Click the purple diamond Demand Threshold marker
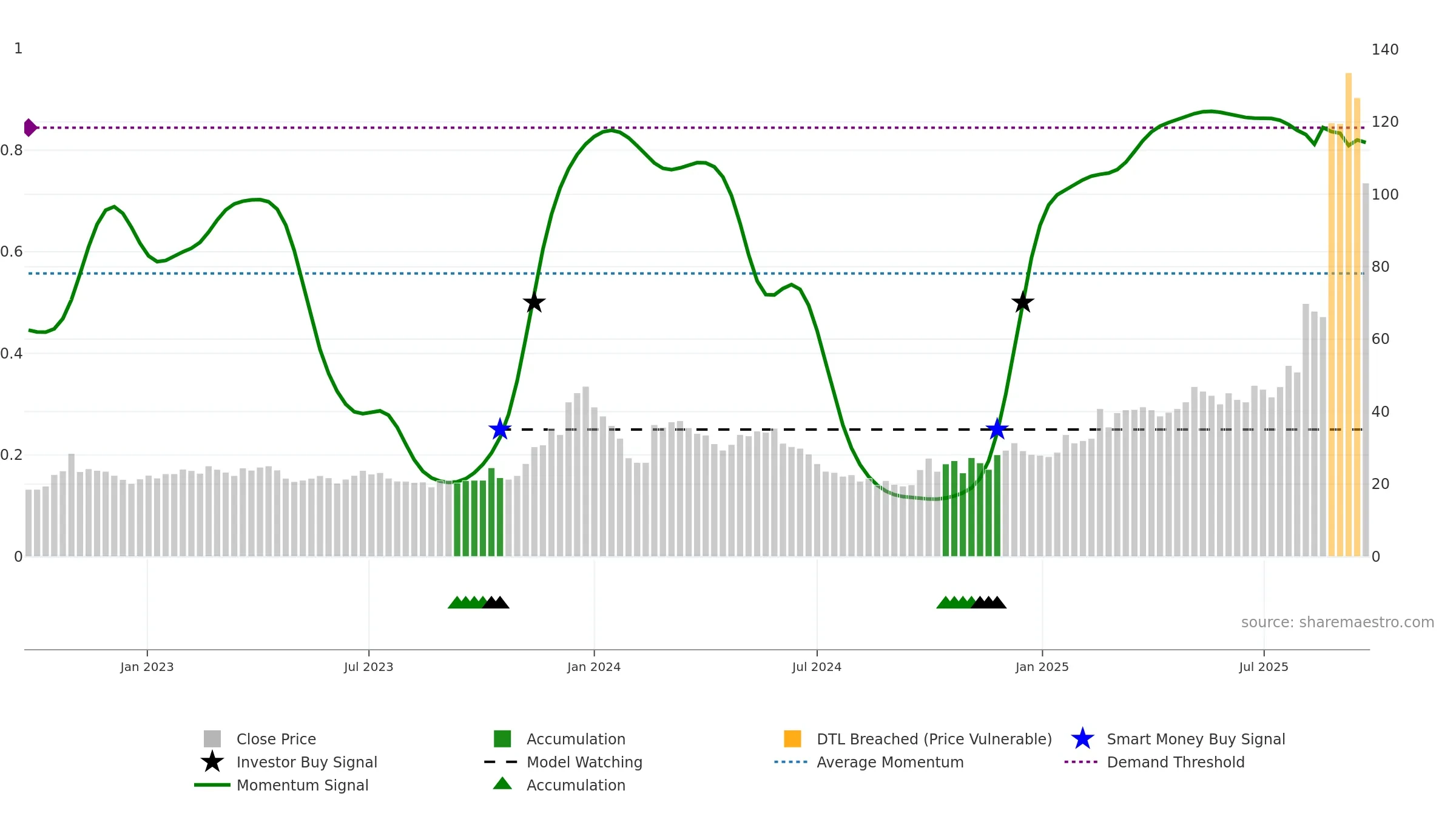The image size is (1456, 819). click(30, 128)
